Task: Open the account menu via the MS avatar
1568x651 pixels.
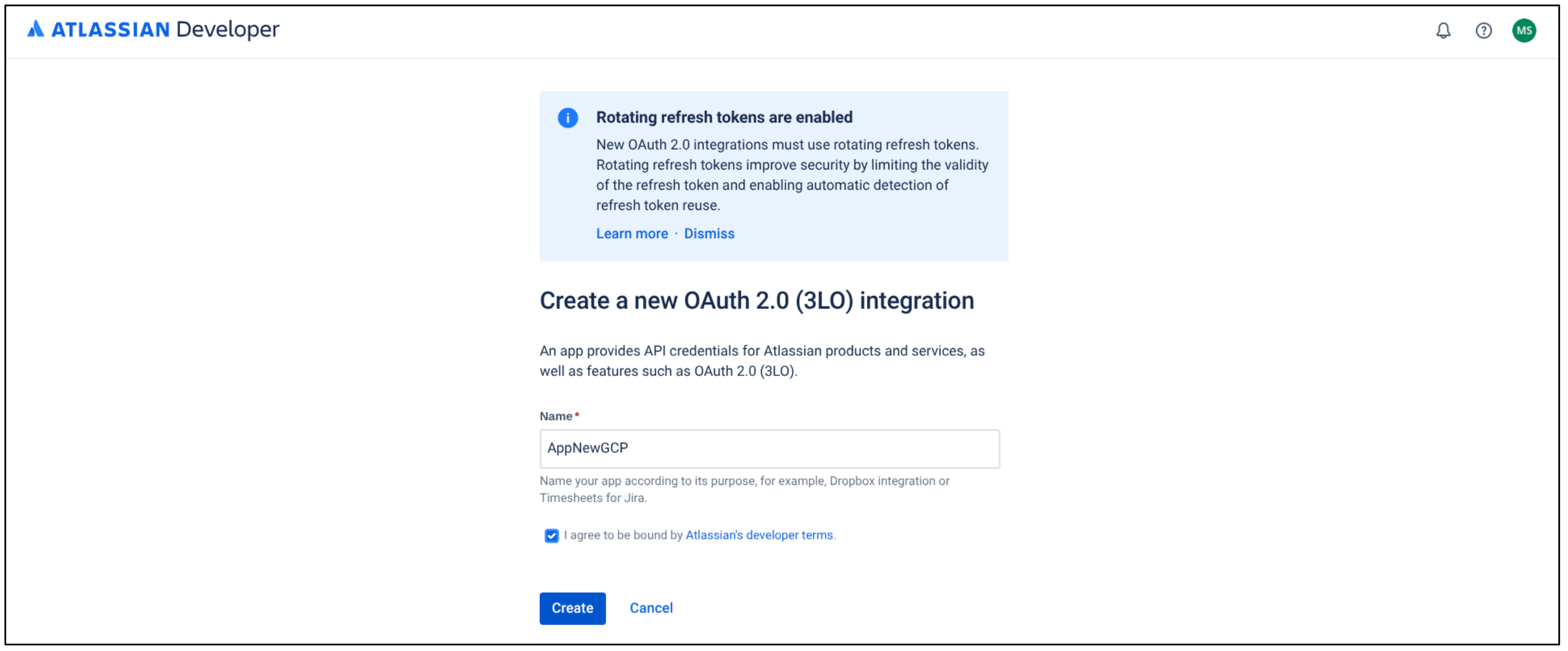Action: pyautogui.click(x=1524, y=30)
